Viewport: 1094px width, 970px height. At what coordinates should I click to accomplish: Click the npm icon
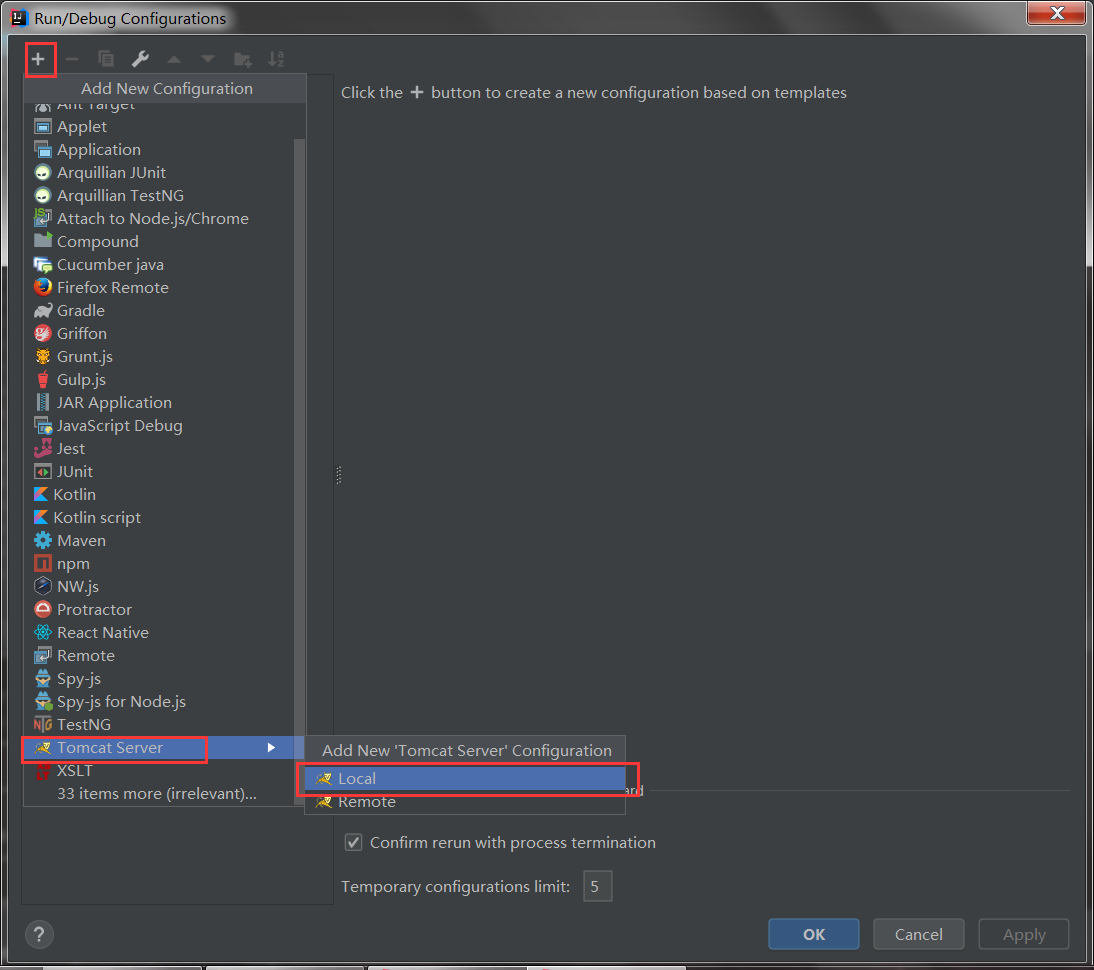click(43, 564)
